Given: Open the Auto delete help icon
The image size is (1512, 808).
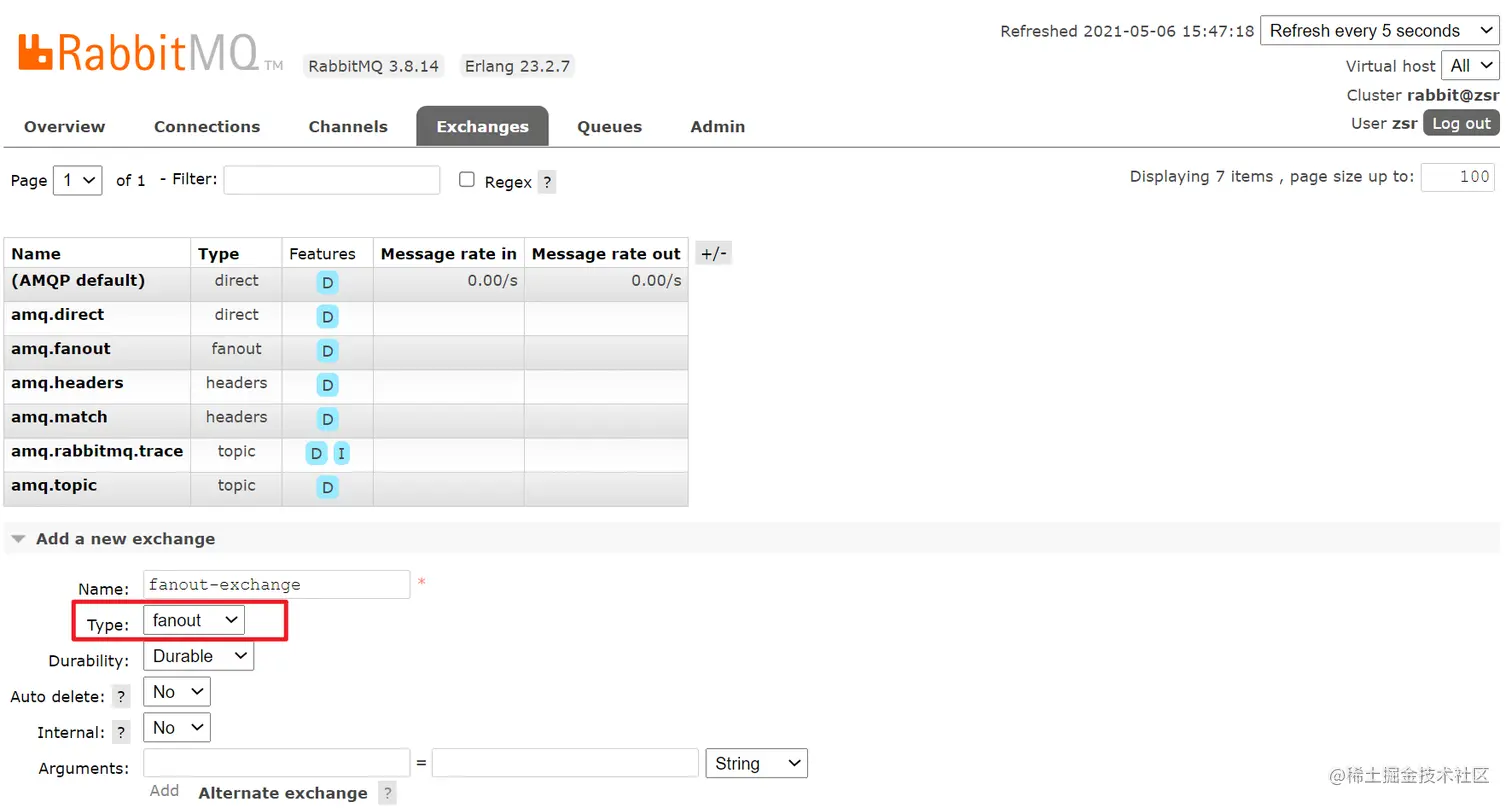Looking at the screenshot, I should point(121,696).
